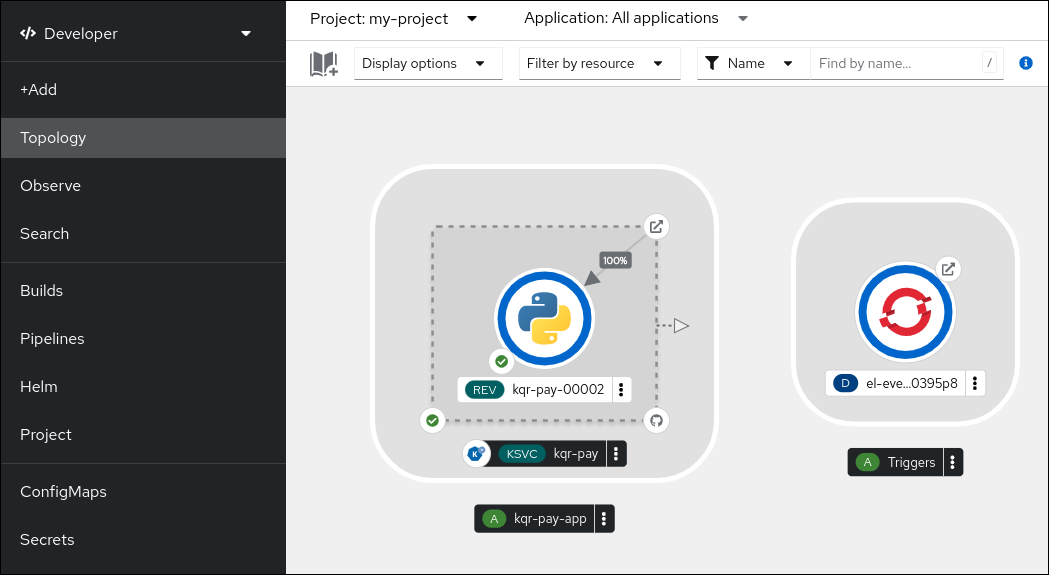The image size is (1049, 575).
Task: Expand the Filter by resource dropdown
Action: pyautogui.click(x=595, y=63)
